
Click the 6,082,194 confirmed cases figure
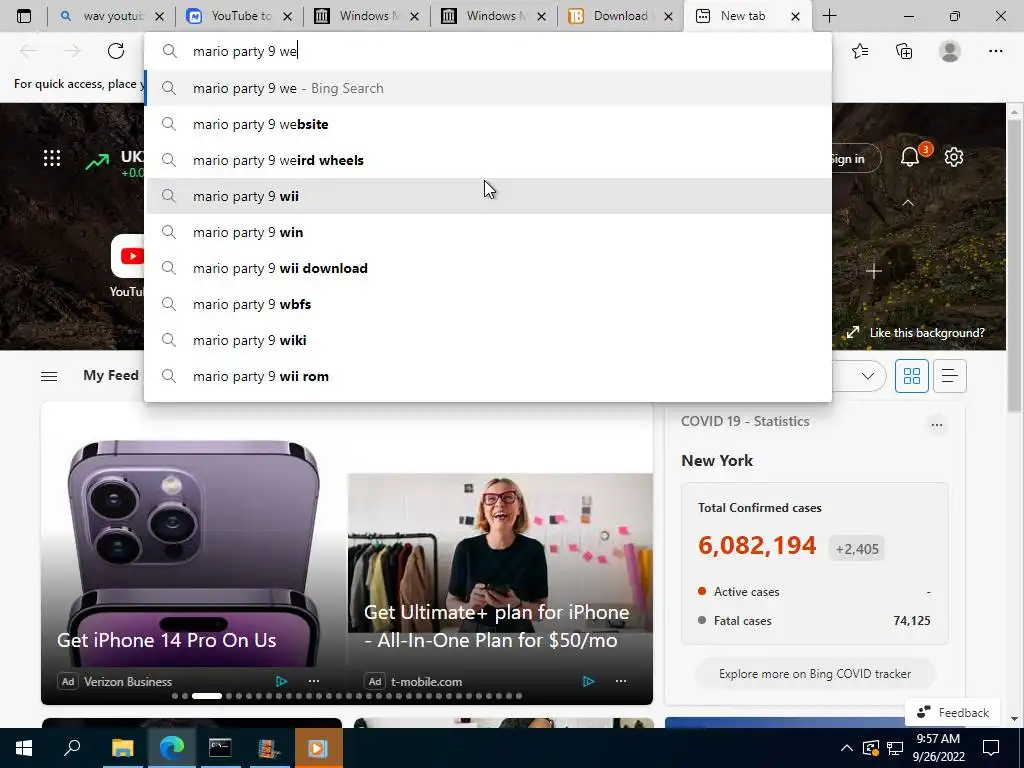pos(757,545)
